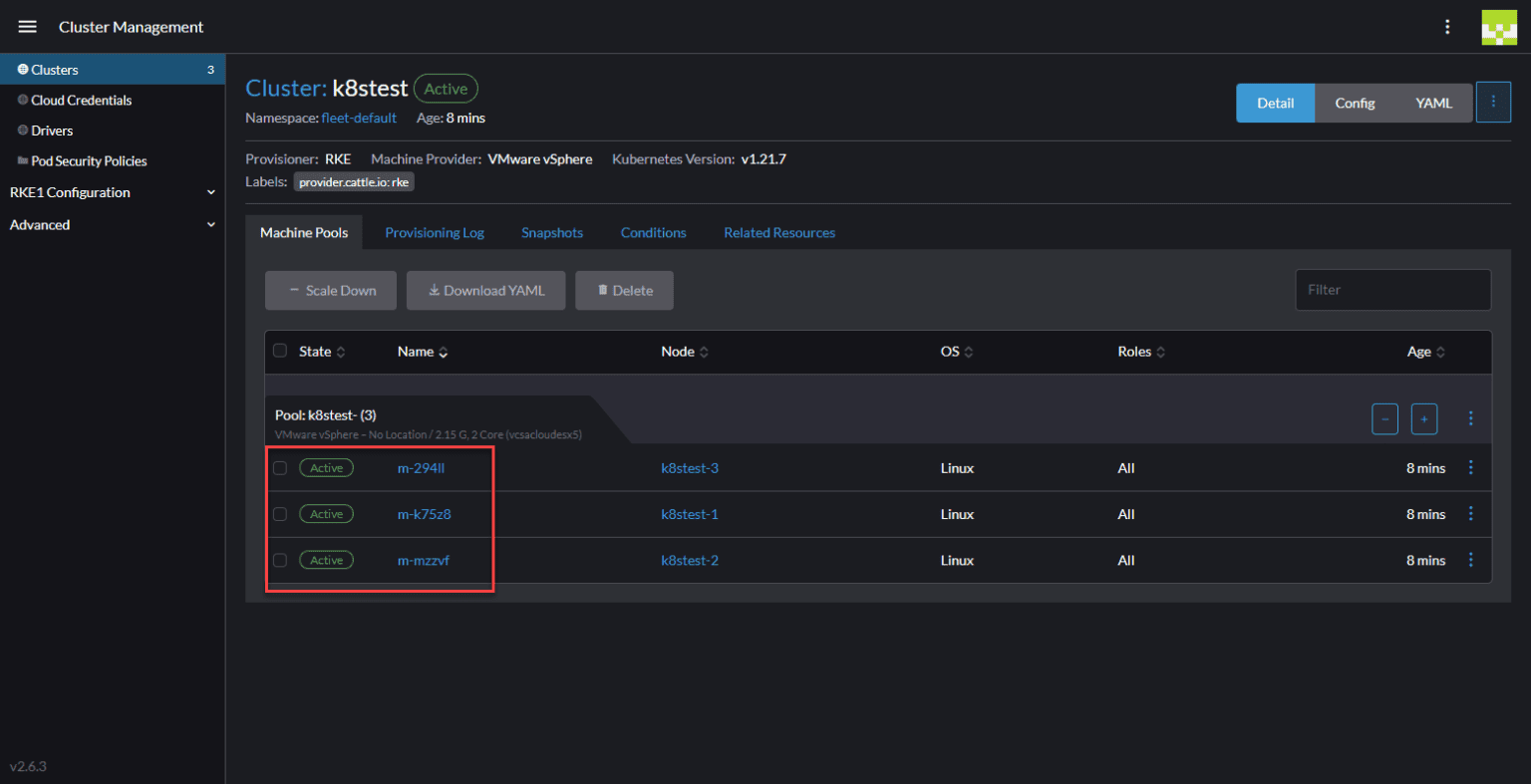Click the Rancher logo in the top right
The width and height of the screenshot is (1531, 784).
[x=1499, y=27]
